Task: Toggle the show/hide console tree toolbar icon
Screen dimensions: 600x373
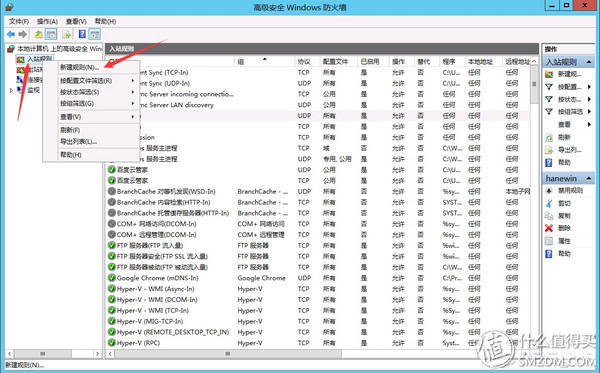Action: click(x=51, y=34)
